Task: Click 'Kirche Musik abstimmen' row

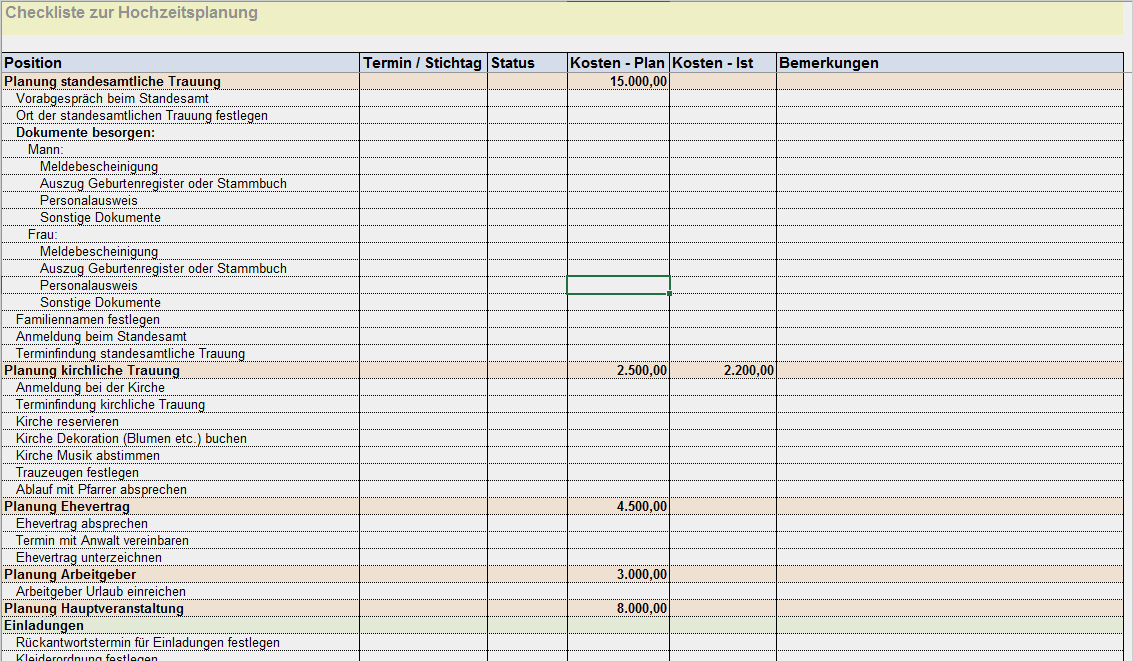Action: tap(563, 455)
